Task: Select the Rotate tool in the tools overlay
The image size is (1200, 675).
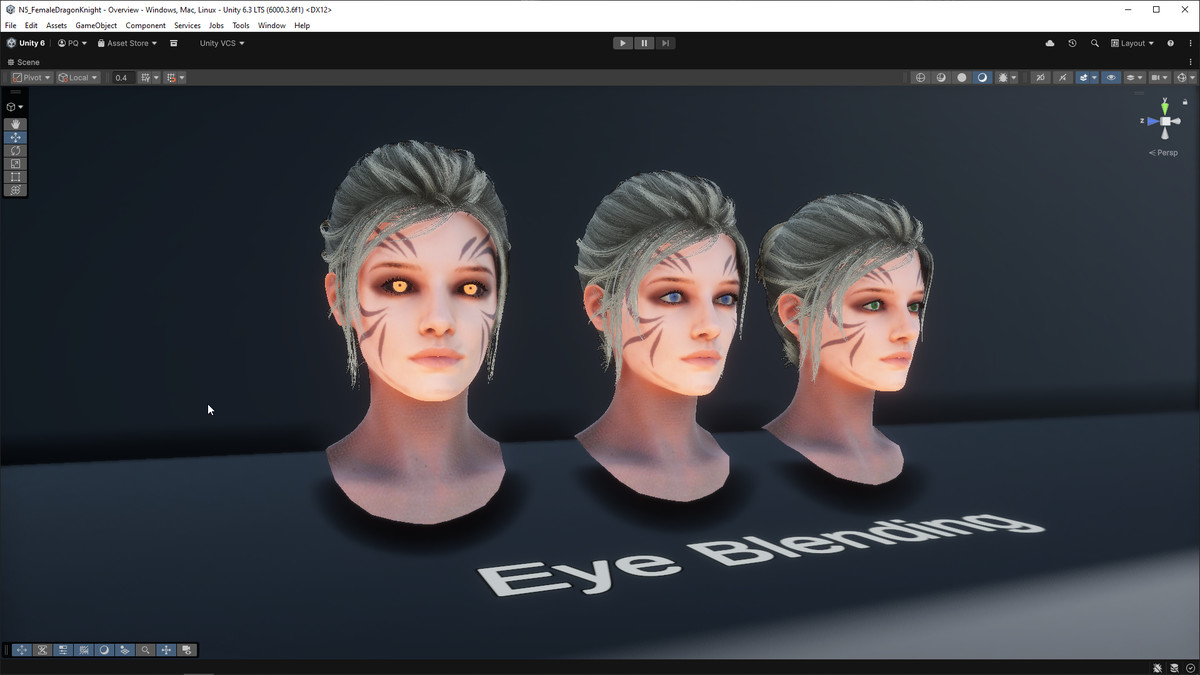Action: (15, 150)
